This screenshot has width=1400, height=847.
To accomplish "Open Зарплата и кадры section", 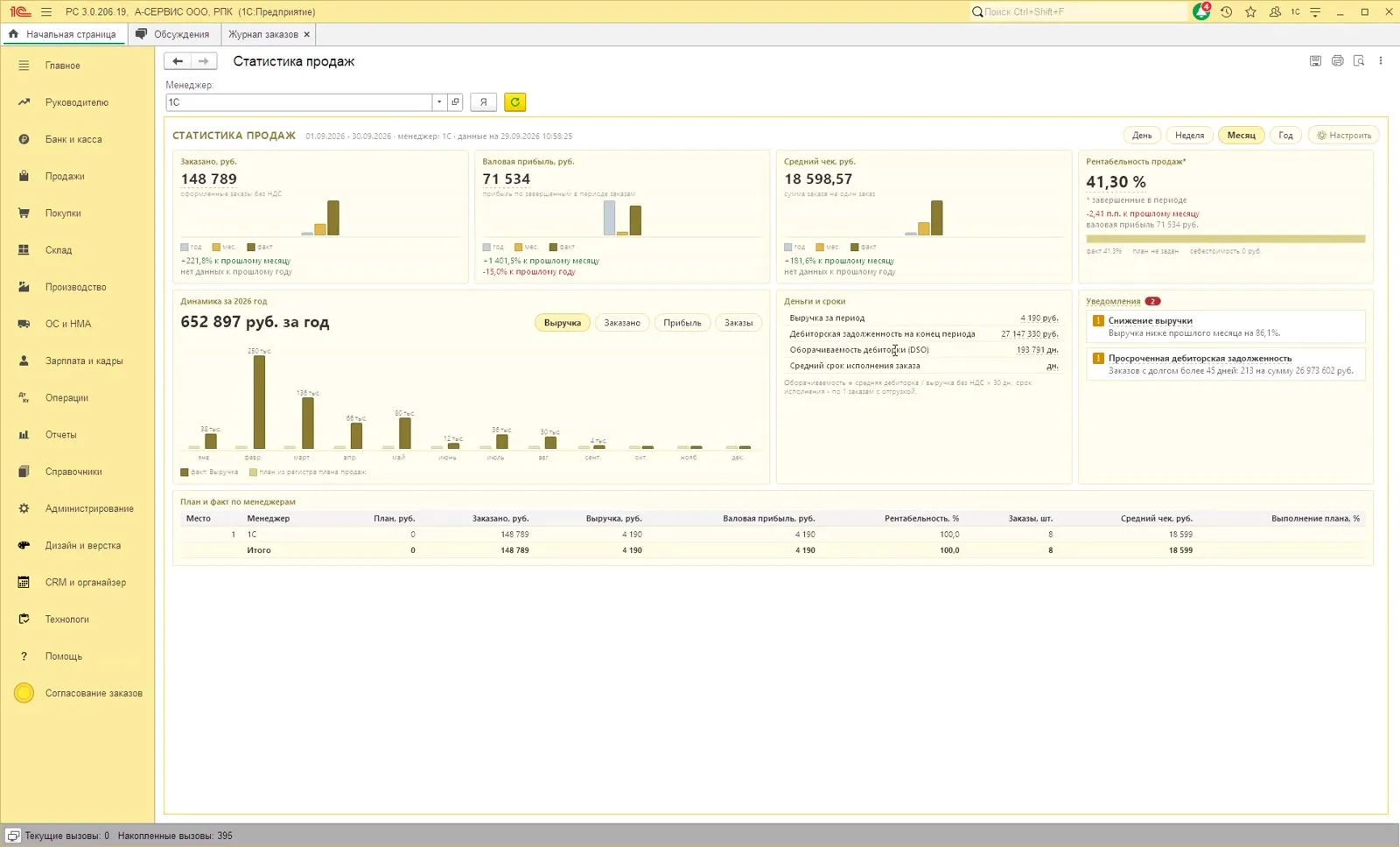I will [x=84, y=360].
